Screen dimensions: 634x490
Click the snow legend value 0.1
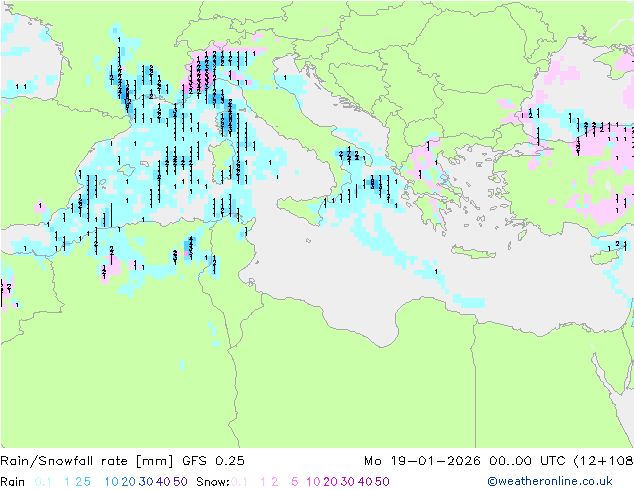coord(239,482)
